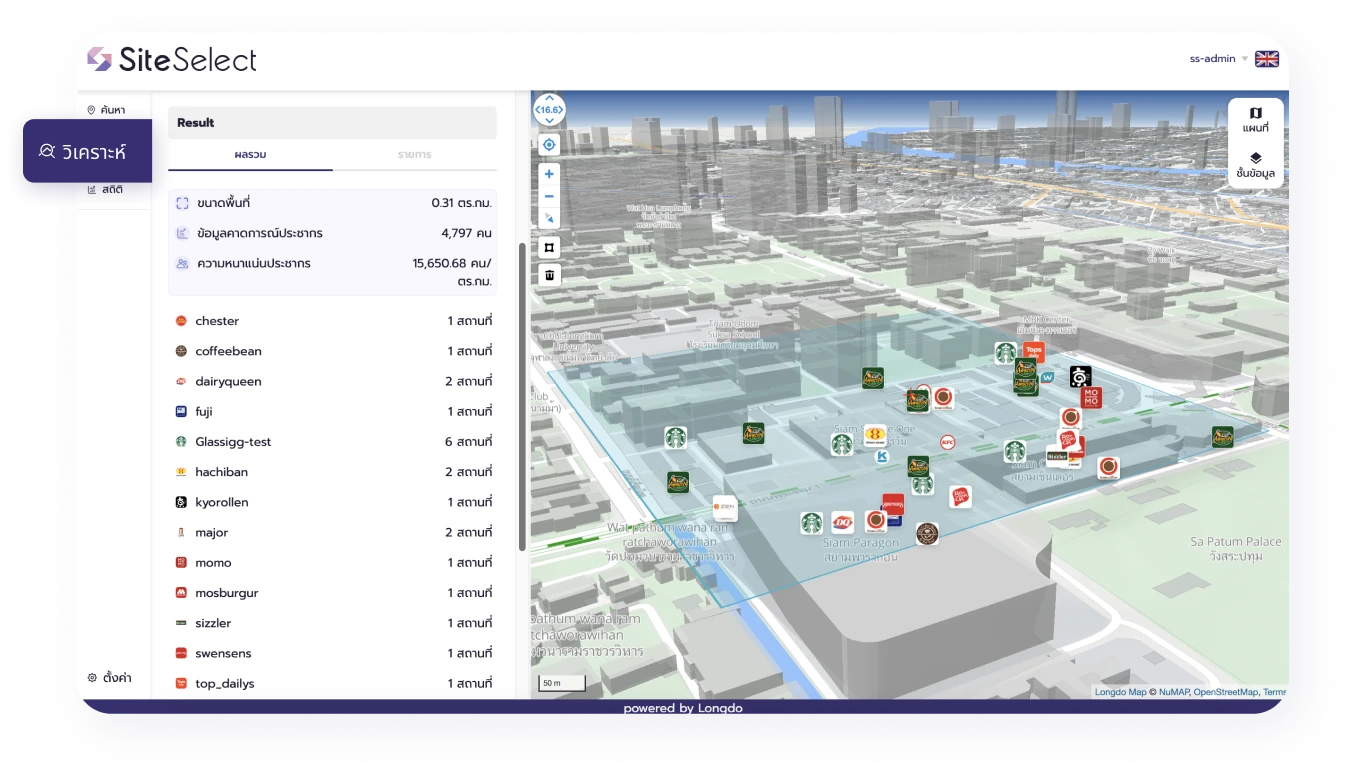Delete the drawn area with trash icon
Viewport: 1346px width, 776px height.
[x=549, y=275]
